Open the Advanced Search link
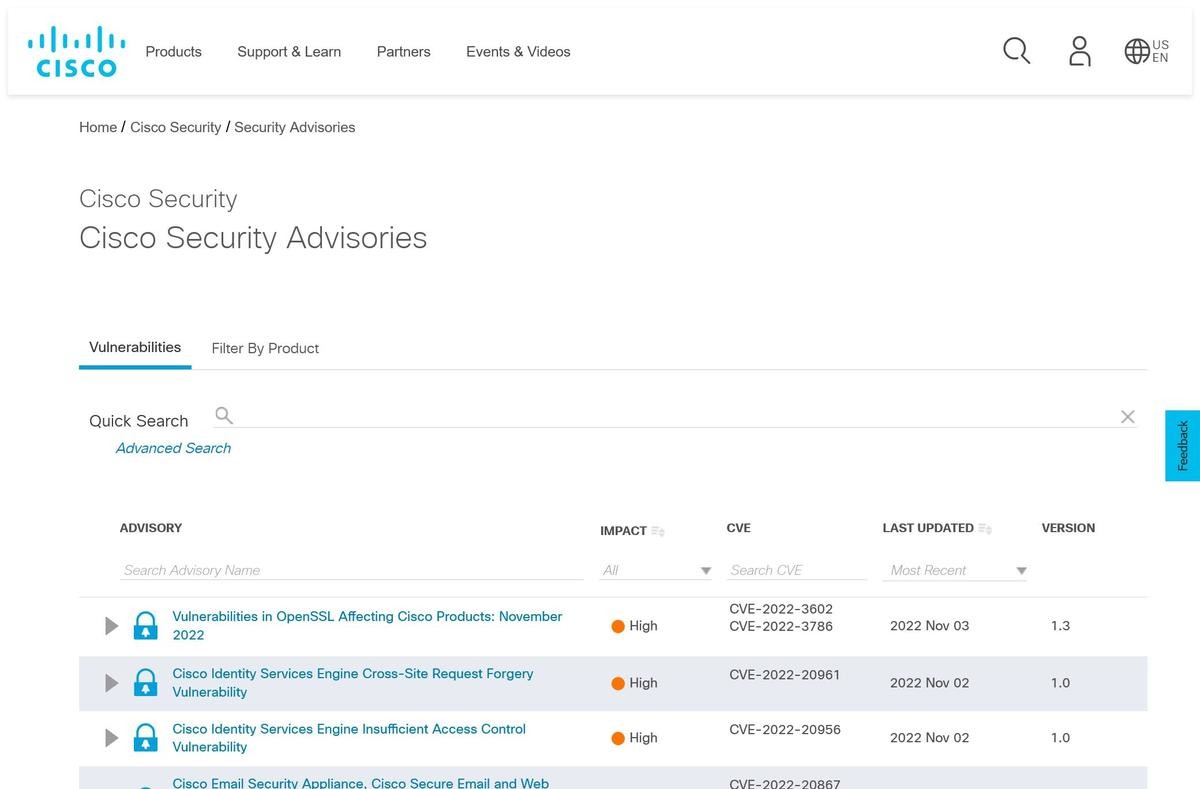This screenshot has width=1200, height=789. (x=173, y=448)
